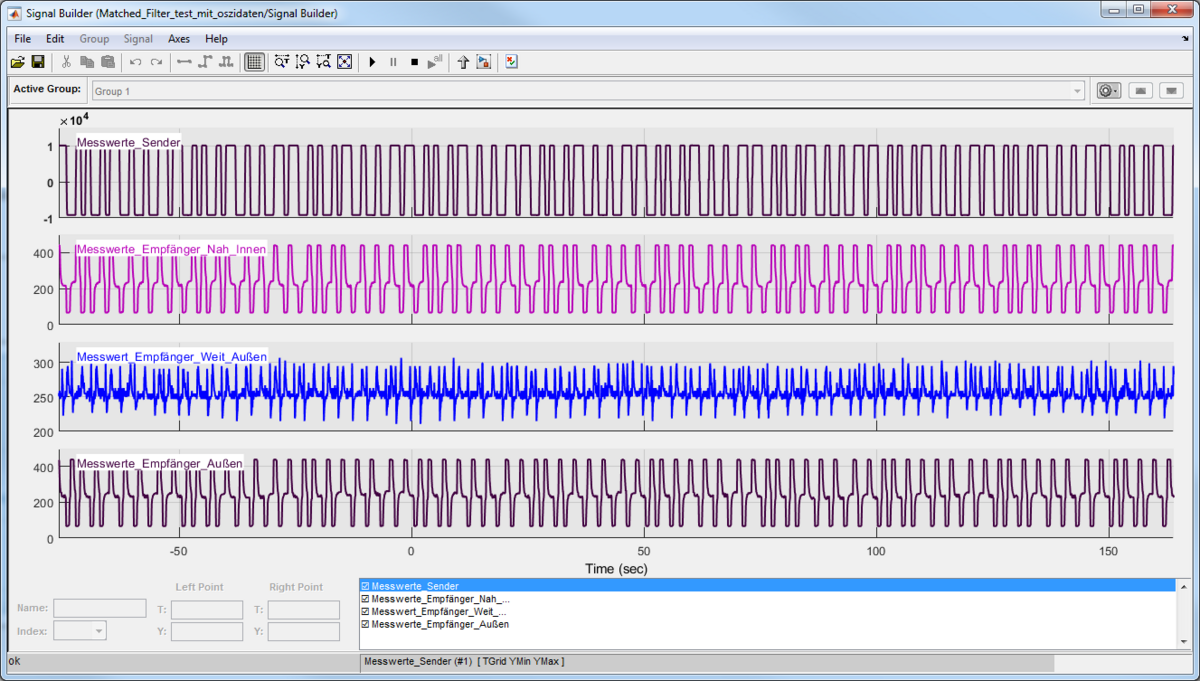Image resolution: width=1200 pixels, height=681 pixels.
Task: Click the up arrow toolbar icon
Action: click(463, 62)
